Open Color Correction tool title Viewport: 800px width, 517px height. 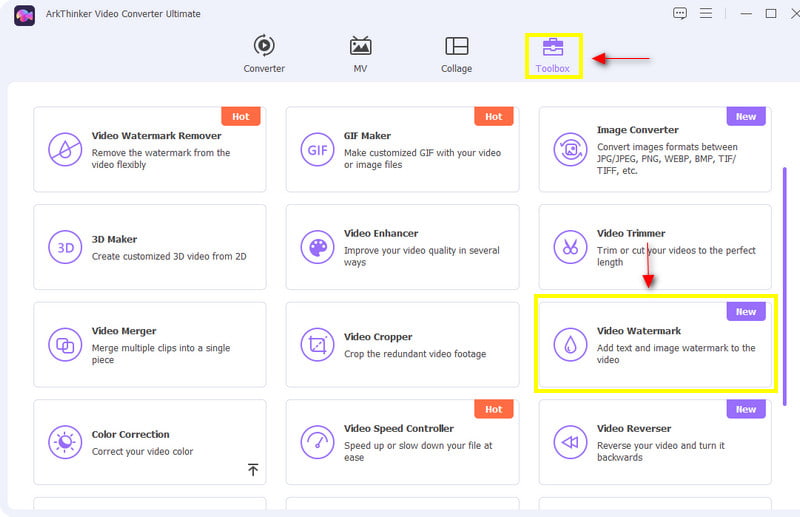tap(130, 434)
